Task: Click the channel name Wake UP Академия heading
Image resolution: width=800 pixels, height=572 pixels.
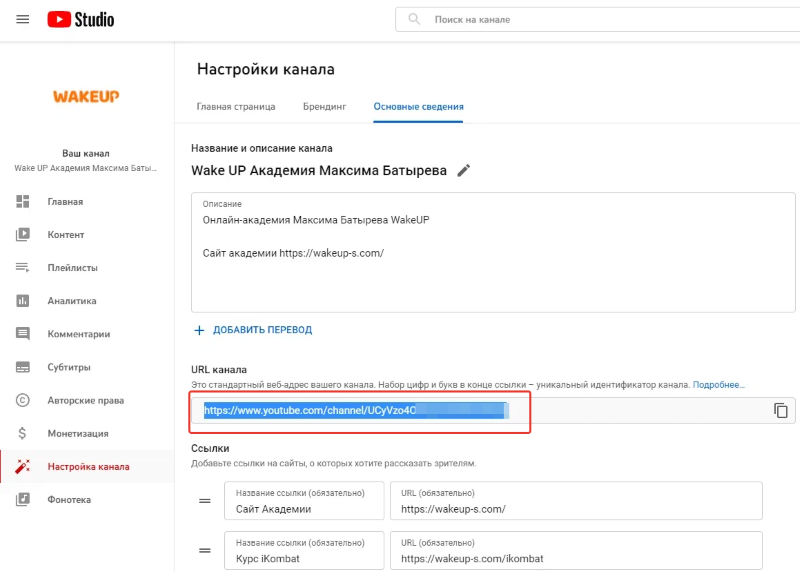Action: (x=319, y=170)
